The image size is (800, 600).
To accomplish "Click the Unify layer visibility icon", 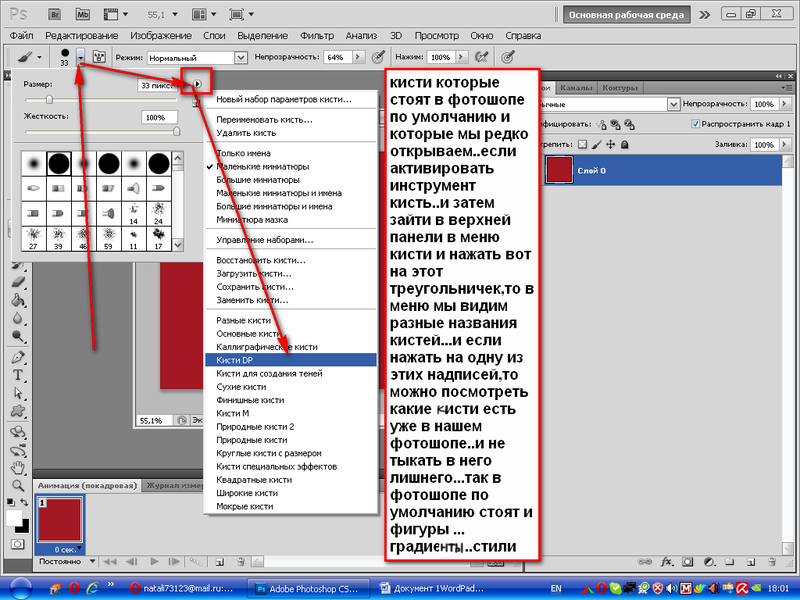I will [x=615, y=124].
